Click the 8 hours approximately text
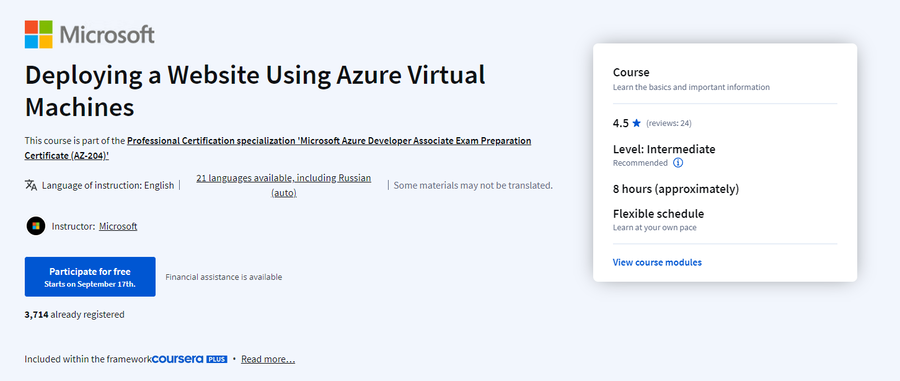900x381 pixels. 676,189
